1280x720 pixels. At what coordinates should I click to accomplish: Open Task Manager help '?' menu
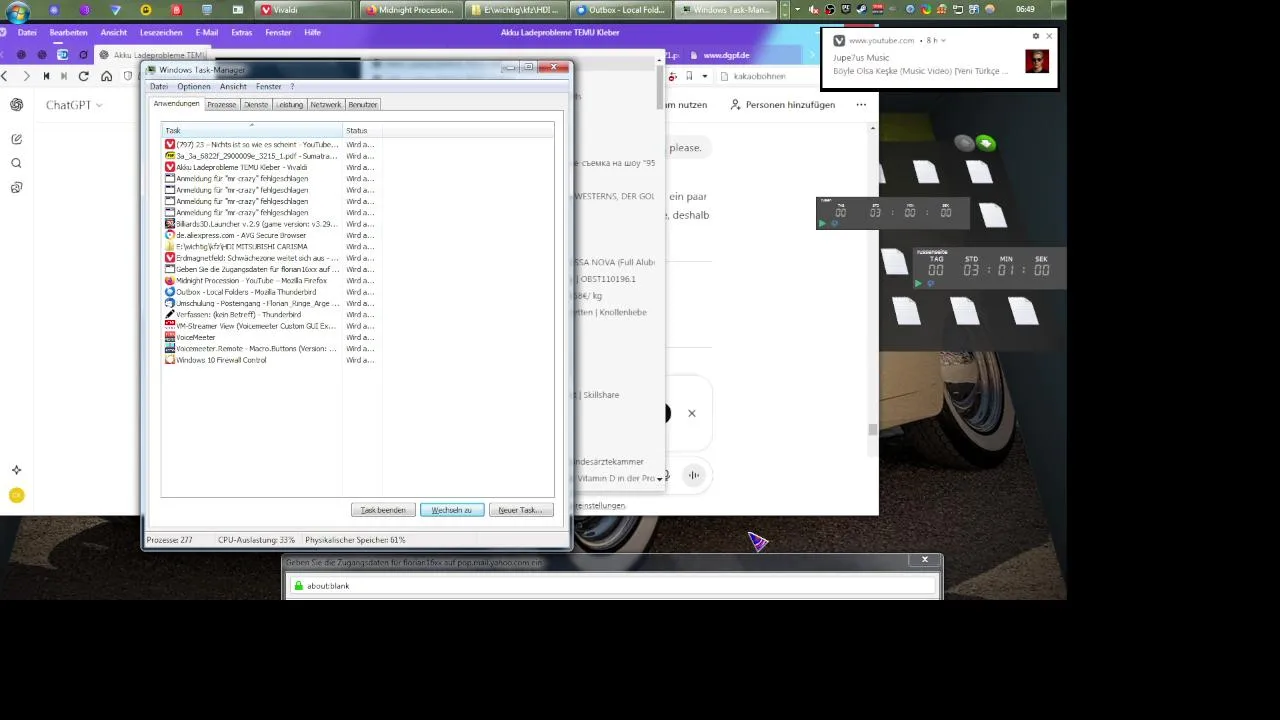coord(292,87)
